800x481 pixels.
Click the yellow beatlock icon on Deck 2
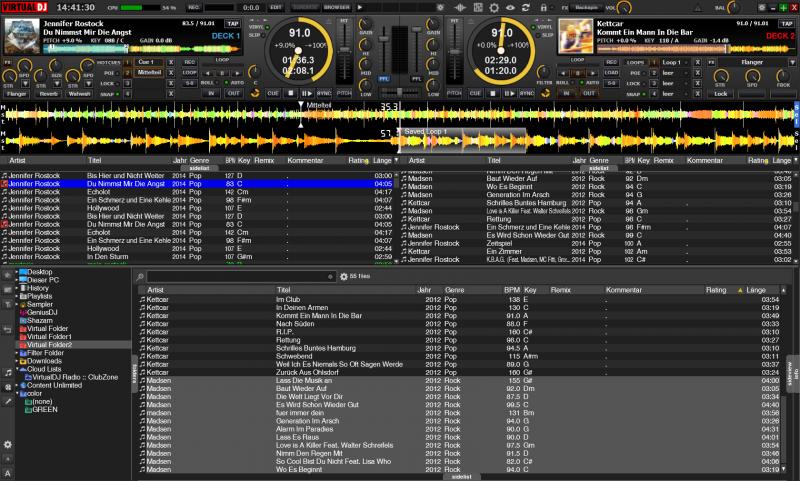(545, 93)
